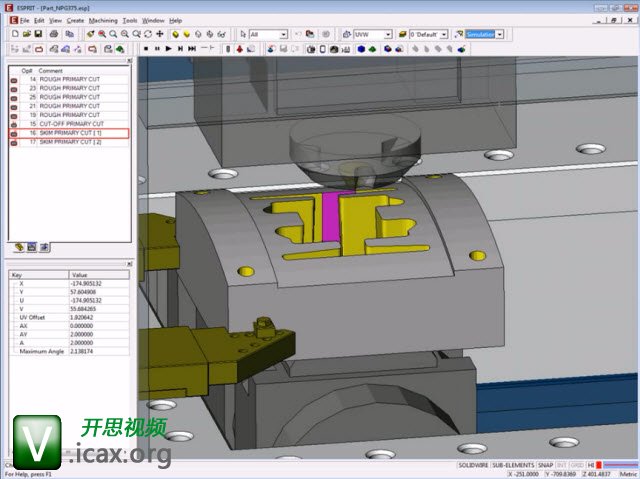The height and width of the screenshot is (479, 640).
Task: Select operation 23 ROUGH PRIMARY CUT
Action: coord(69,88)
